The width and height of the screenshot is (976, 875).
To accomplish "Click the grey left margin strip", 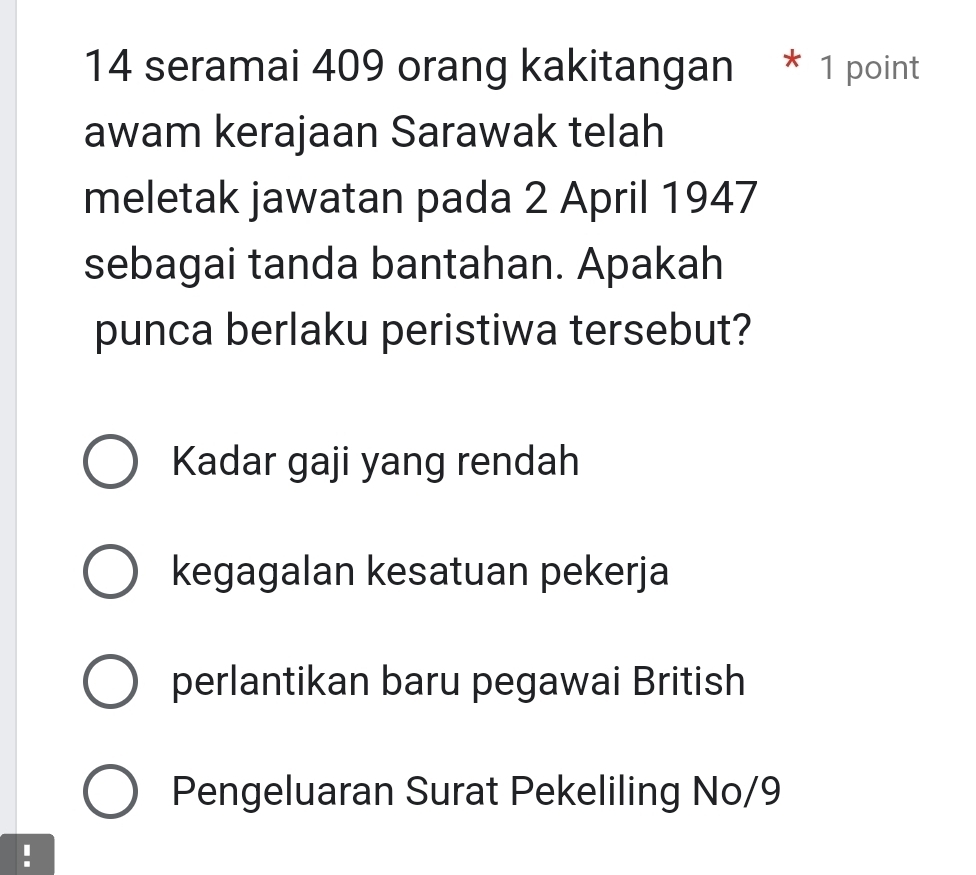I will point(8,400).
